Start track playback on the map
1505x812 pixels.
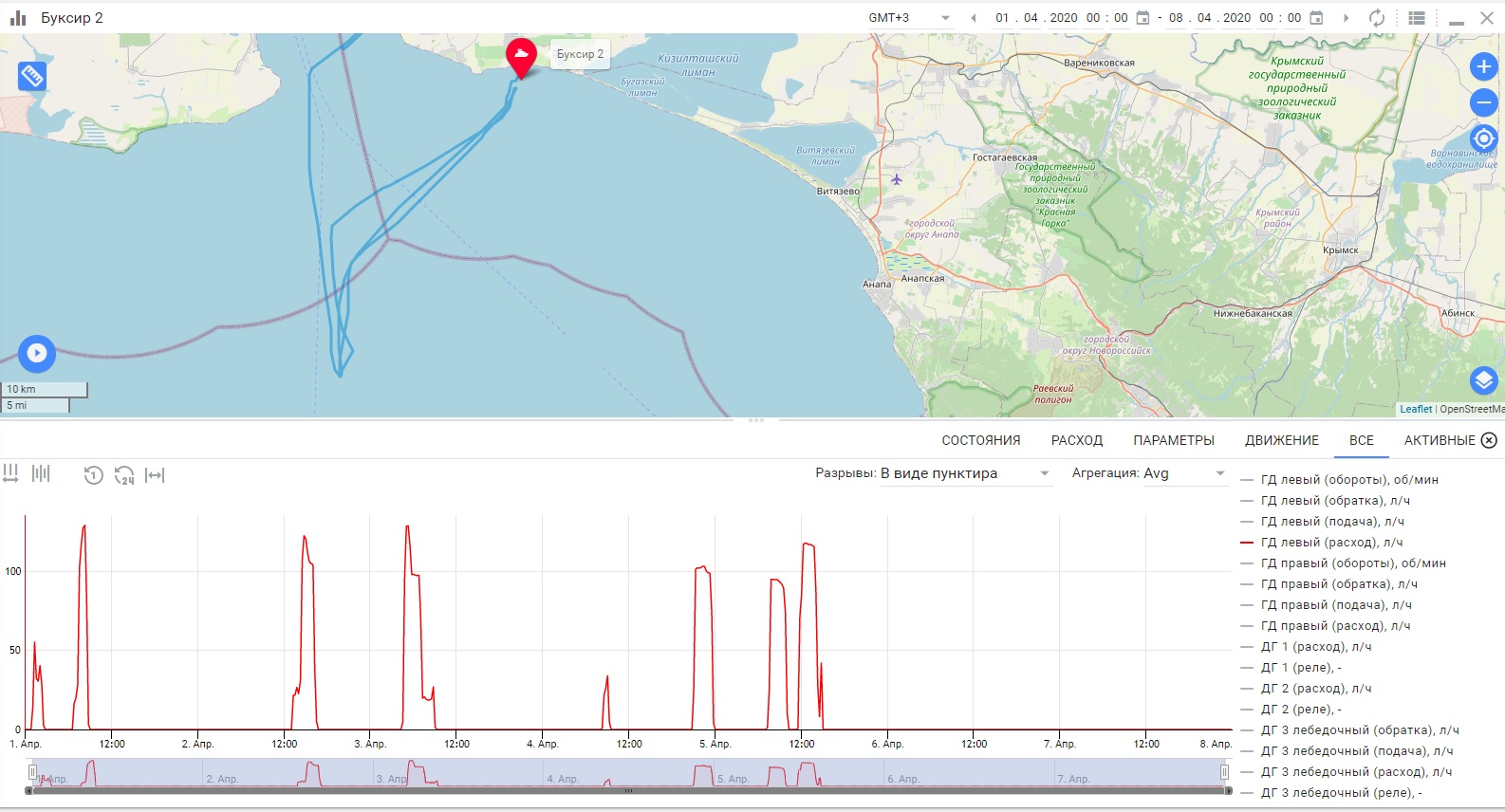(x=37, y=354)
